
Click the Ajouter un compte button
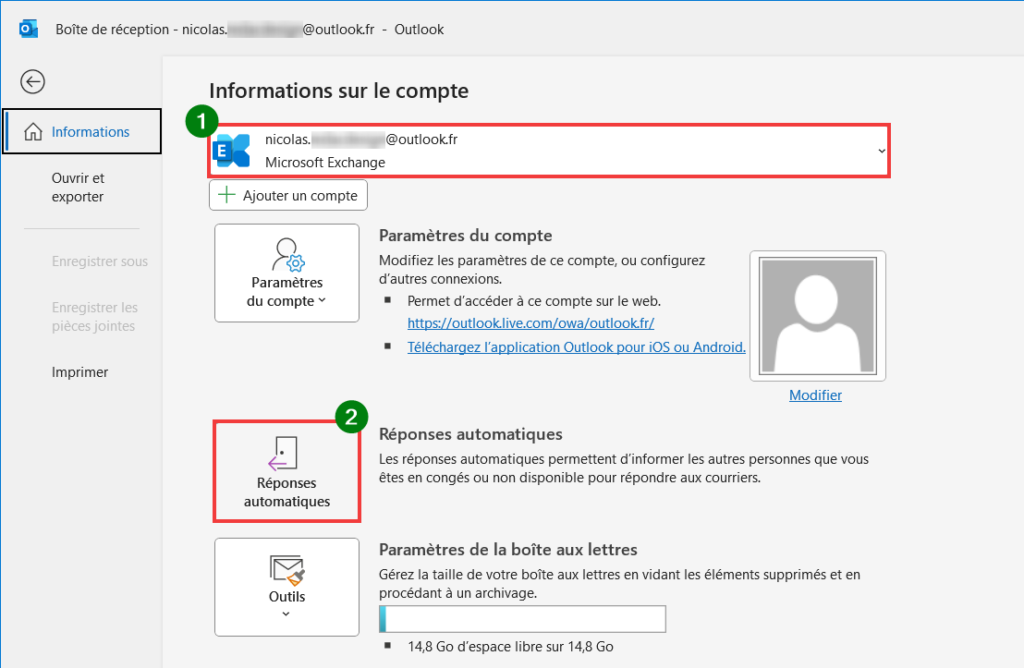pyautogui.click(x=288, y=195)
